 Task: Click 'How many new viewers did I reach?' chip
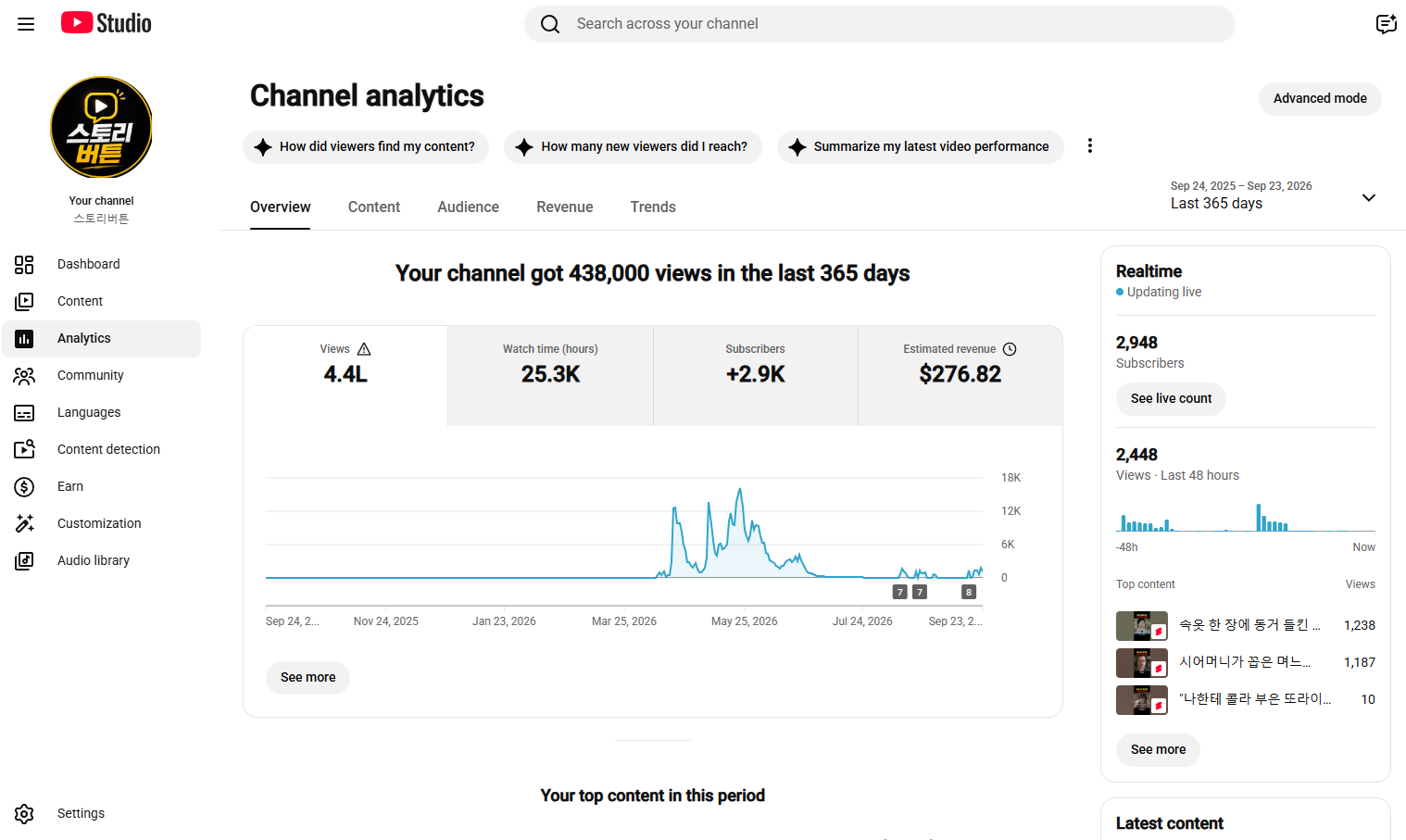(633, 147)
